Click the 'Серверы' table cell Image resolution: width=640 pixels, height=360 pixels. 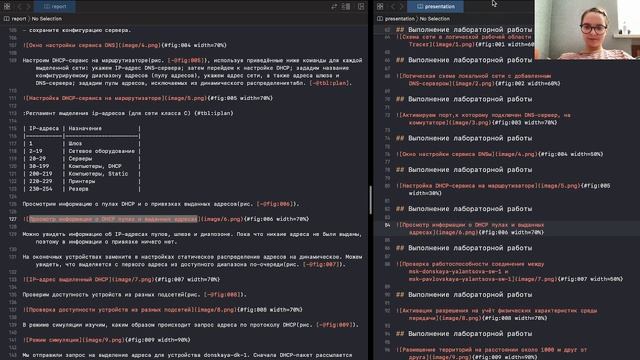point(80,159)
